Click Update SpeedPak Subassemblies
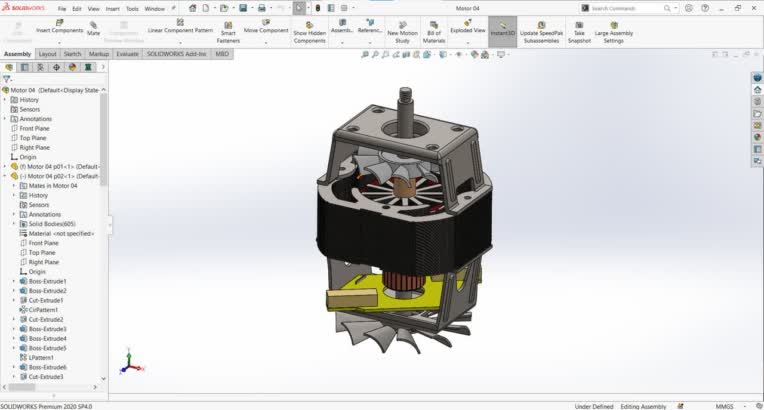The height and width of the screenshot is (410, 764). 541,33
